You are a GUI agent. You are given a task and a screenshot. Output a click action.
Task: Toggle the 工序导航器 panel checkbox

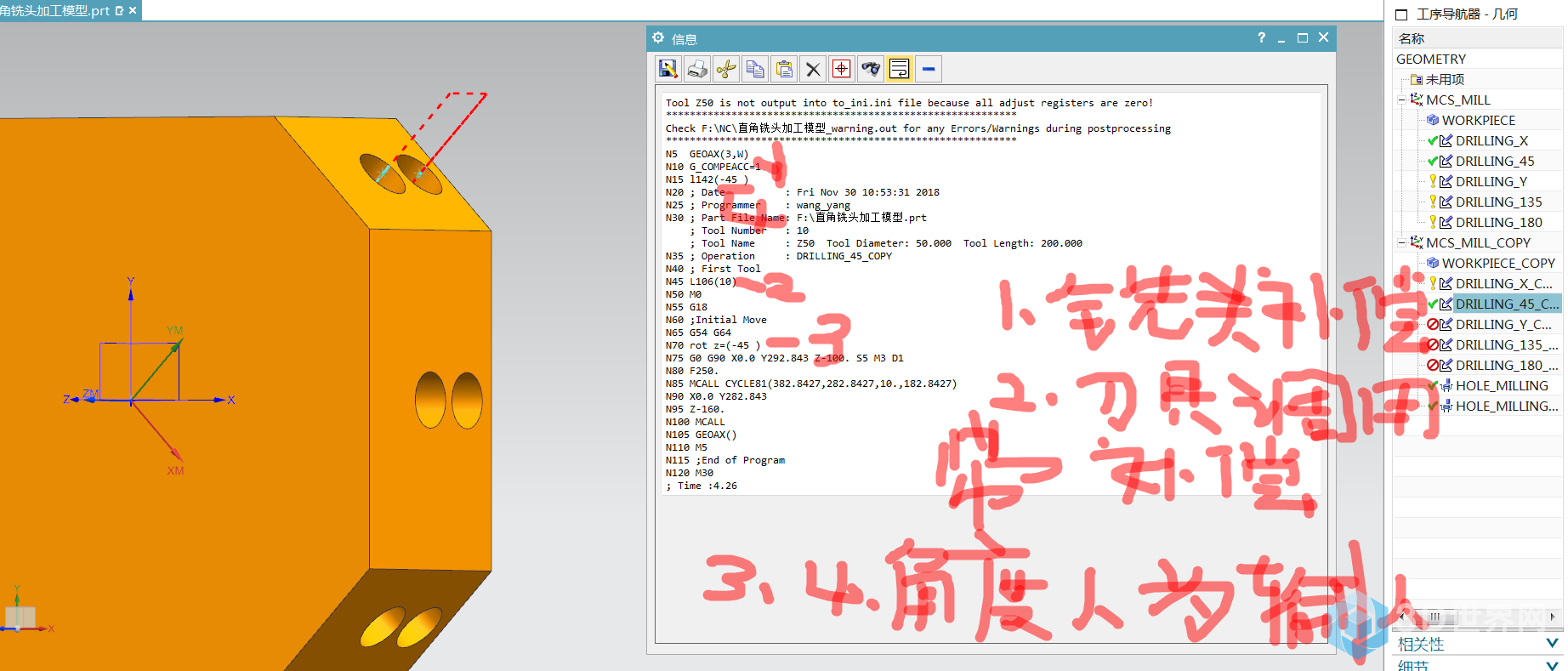point(1401,14)
